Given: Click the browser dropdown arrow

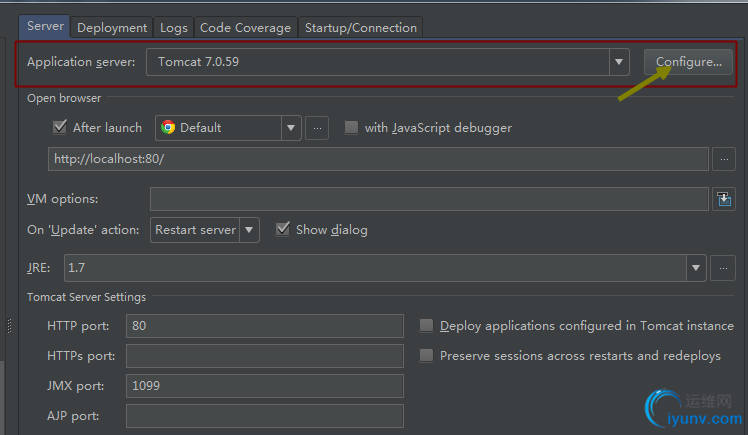Looking at the screenshot, I should tap(291, 128).
